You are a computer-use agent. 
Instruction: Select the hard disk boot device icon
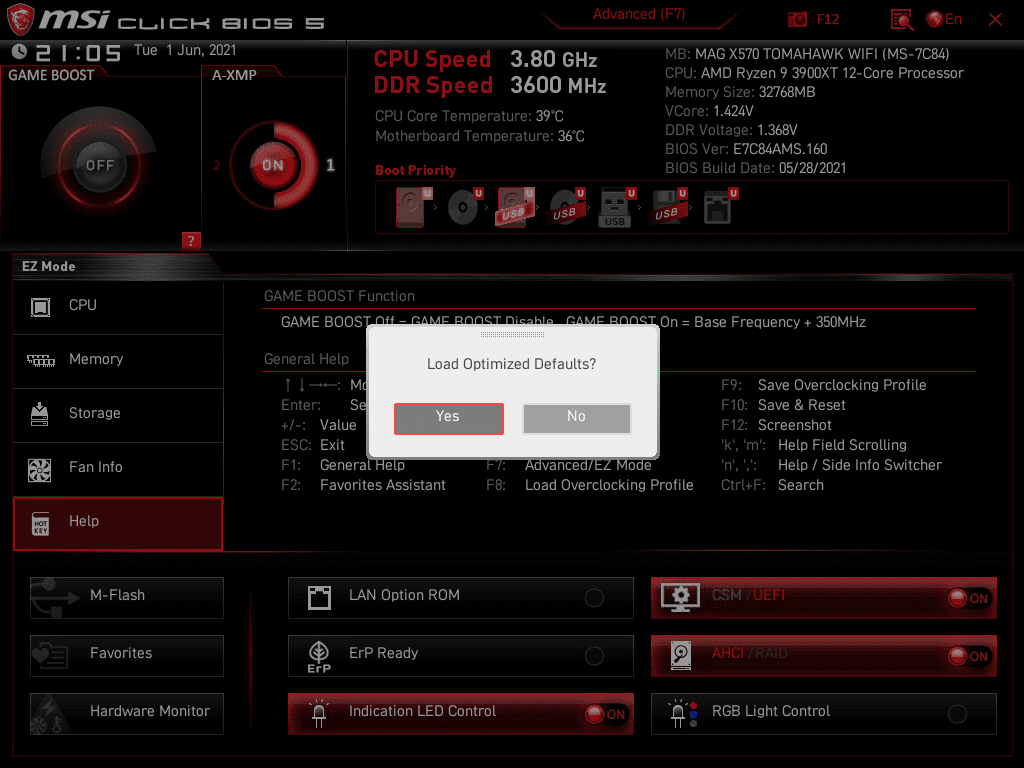(x=413, y=208)
